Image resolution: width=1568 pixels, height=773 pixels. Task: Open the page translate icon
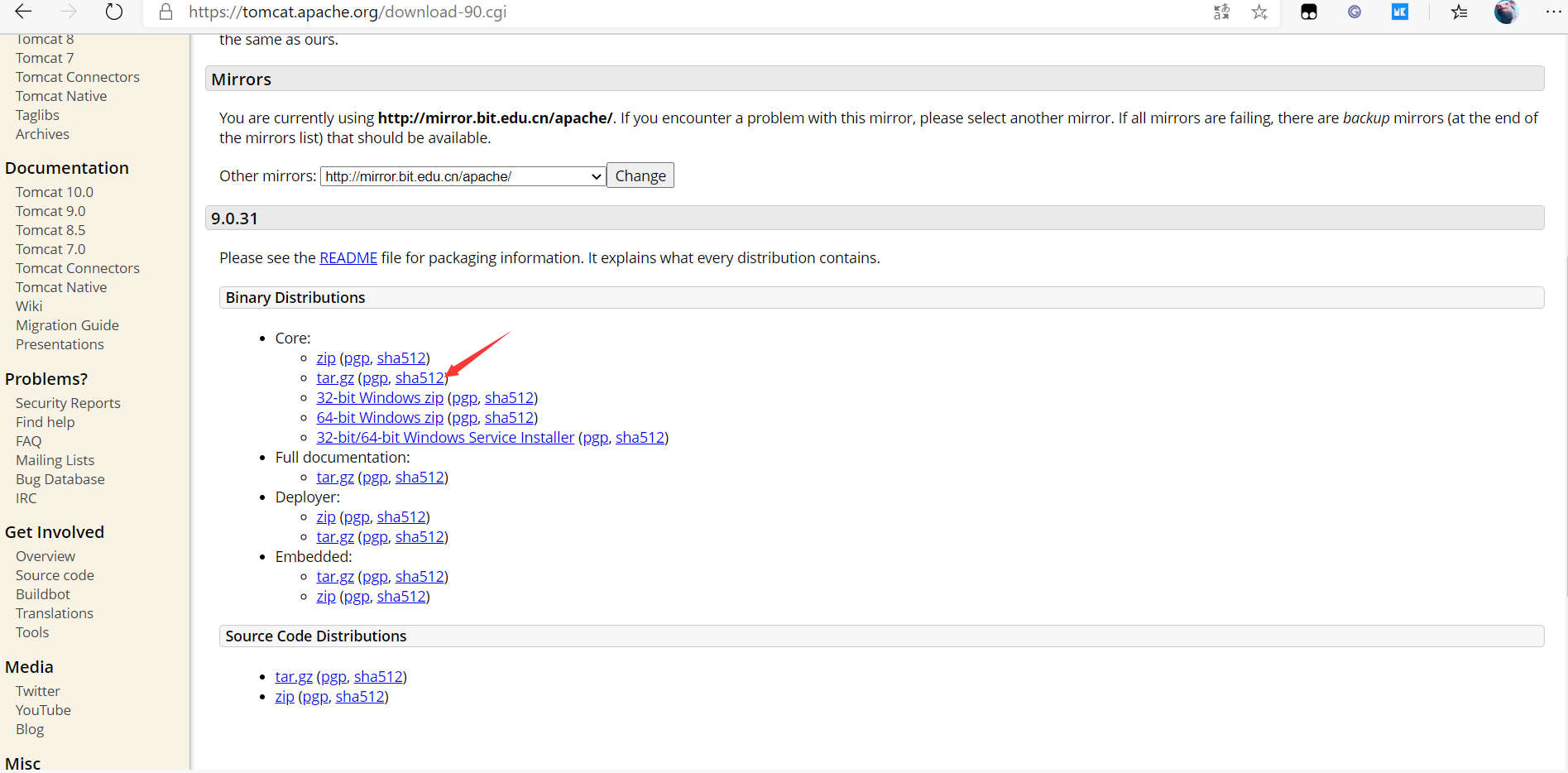point(1221,12)
